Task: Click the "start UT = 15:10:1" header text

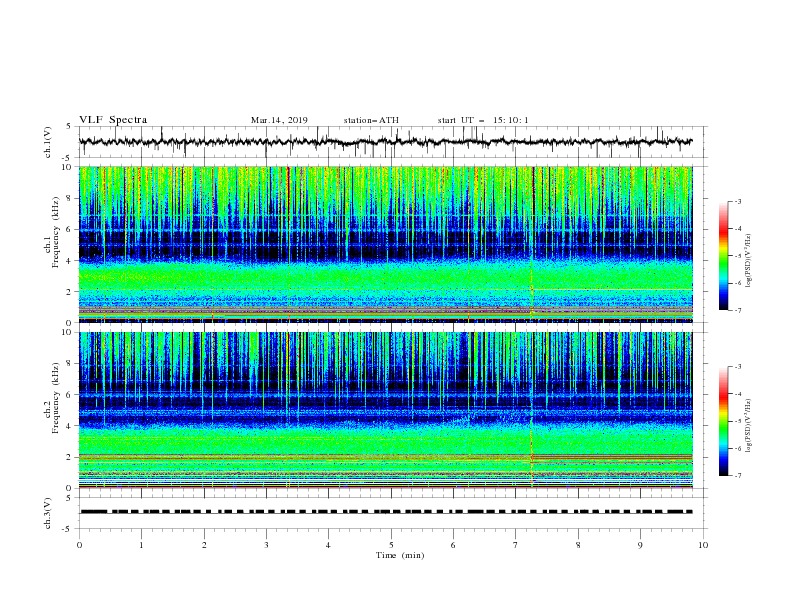Action: point(483,120)
